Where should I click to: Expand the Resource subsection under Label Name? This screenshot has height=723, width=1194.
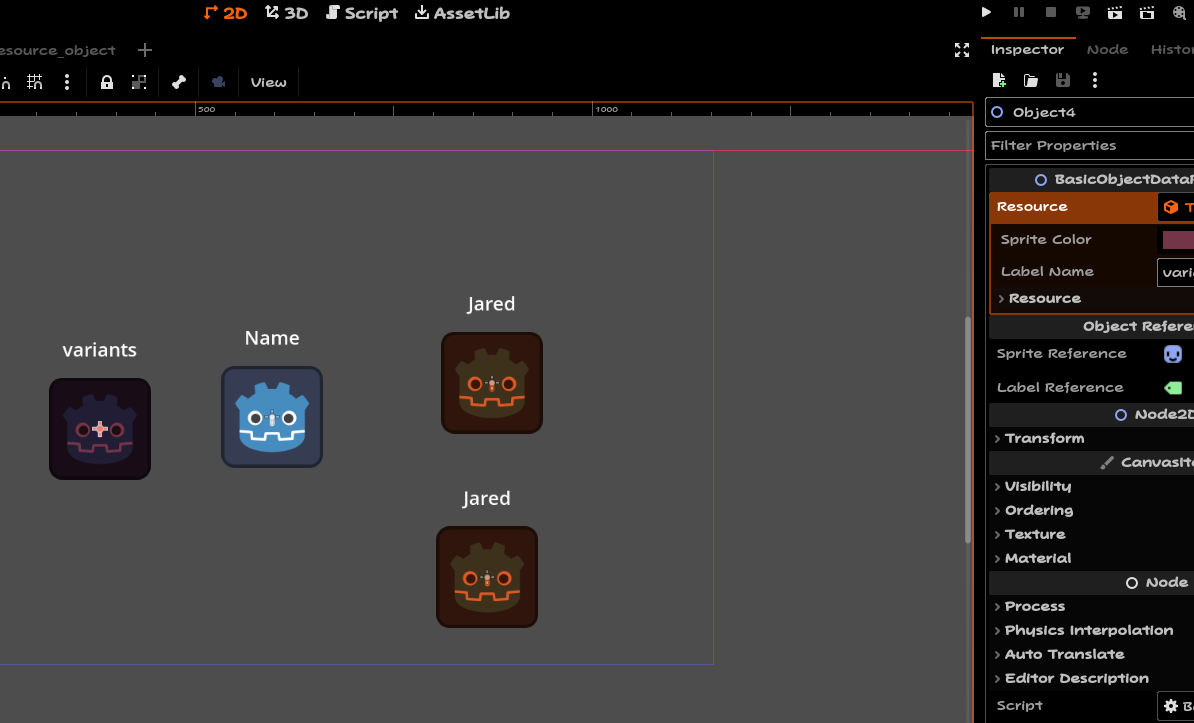1043,298
